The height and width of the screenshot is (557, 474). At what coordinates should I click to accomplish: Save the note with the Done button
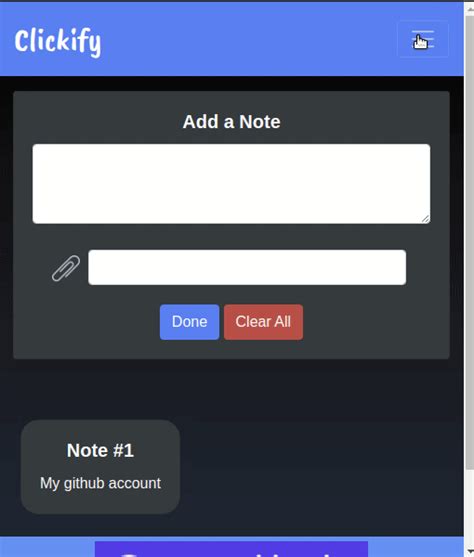[189, 322]
